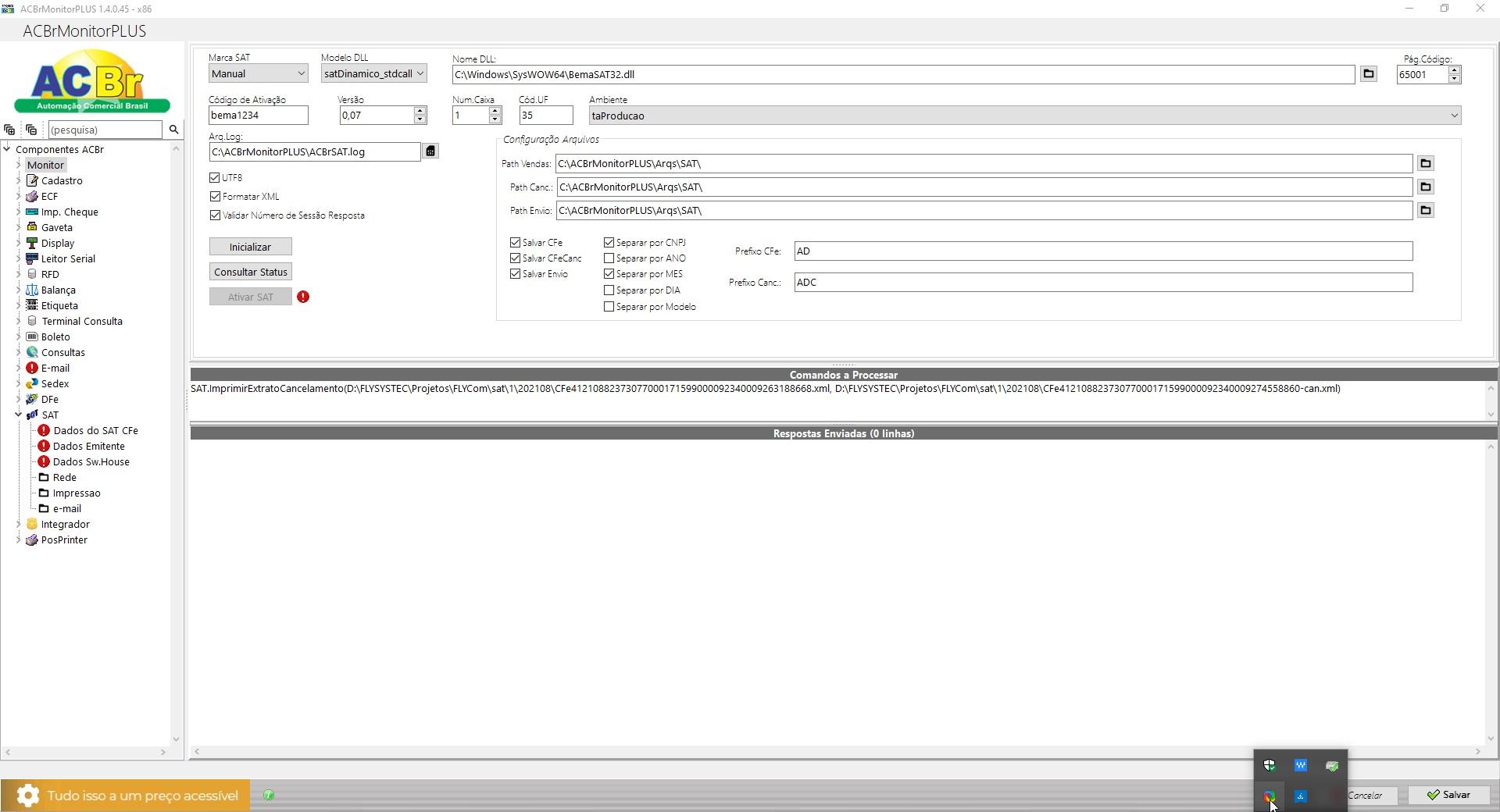Viewport: 1500px width, 812px height.
Task: Select e-mail under SAT
Action: (x=66, y=508)
